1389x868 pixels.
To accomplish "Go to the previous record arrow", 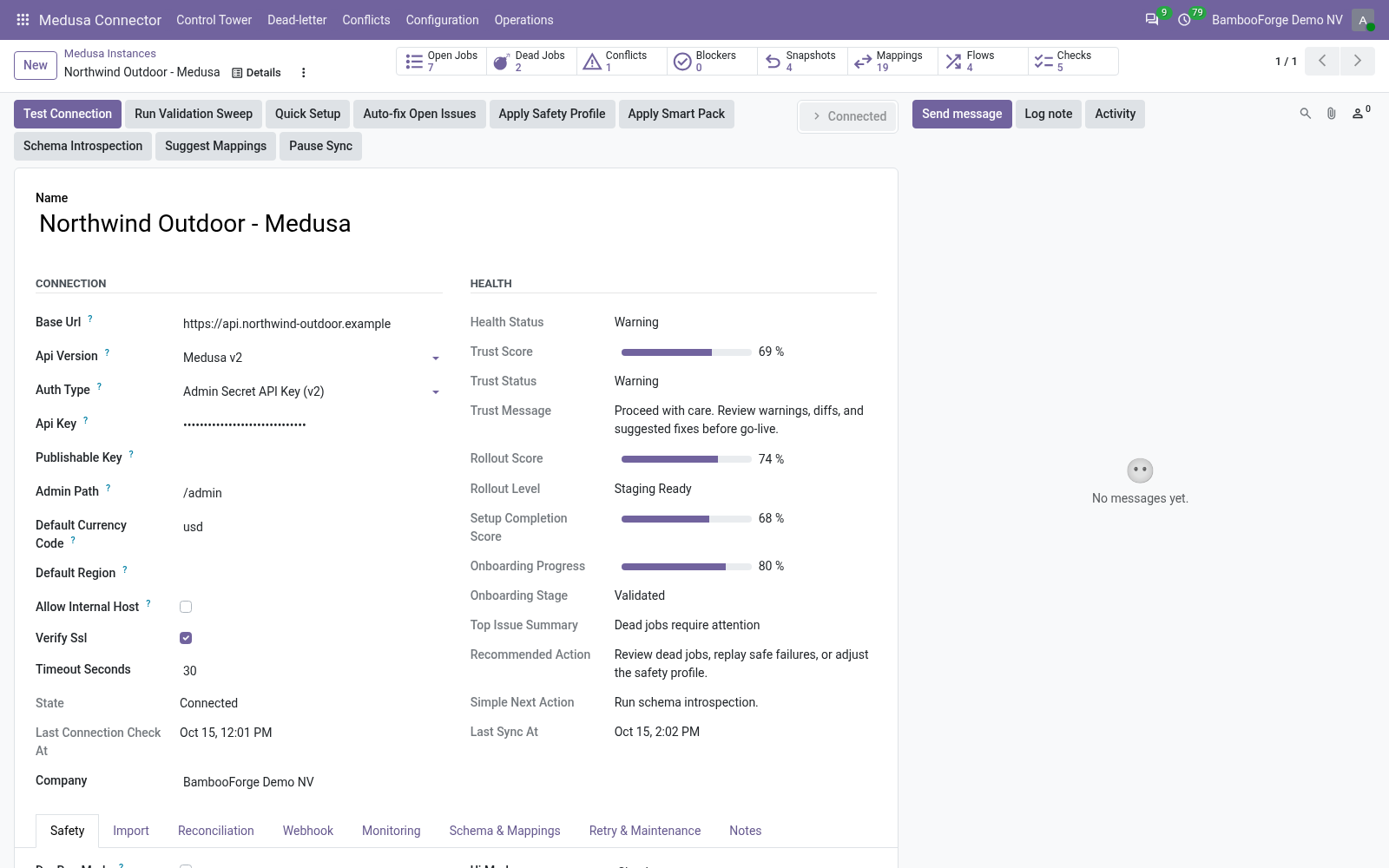I will coord(1322,61).
